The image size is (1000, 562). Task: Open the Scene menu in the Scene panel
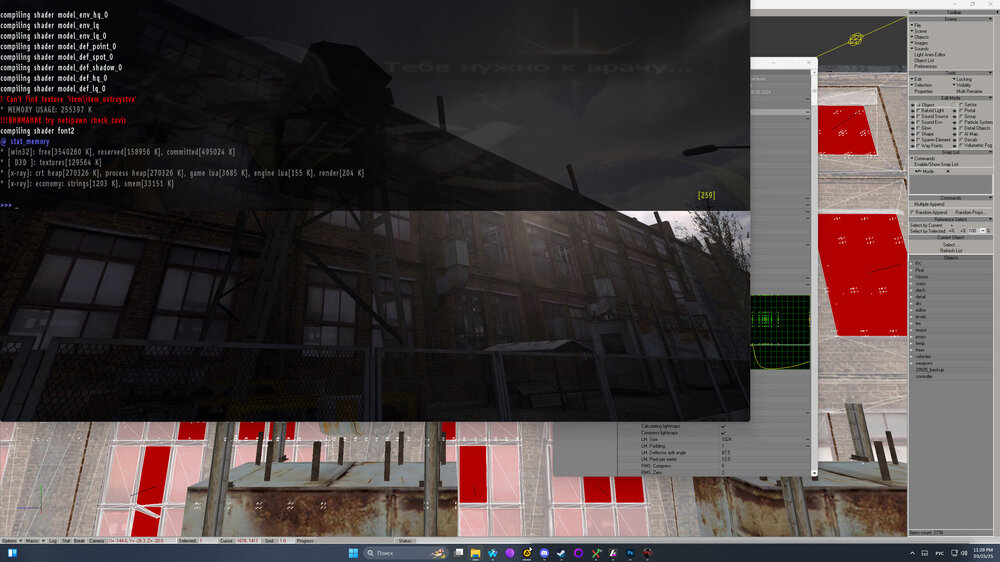[919, 31]
